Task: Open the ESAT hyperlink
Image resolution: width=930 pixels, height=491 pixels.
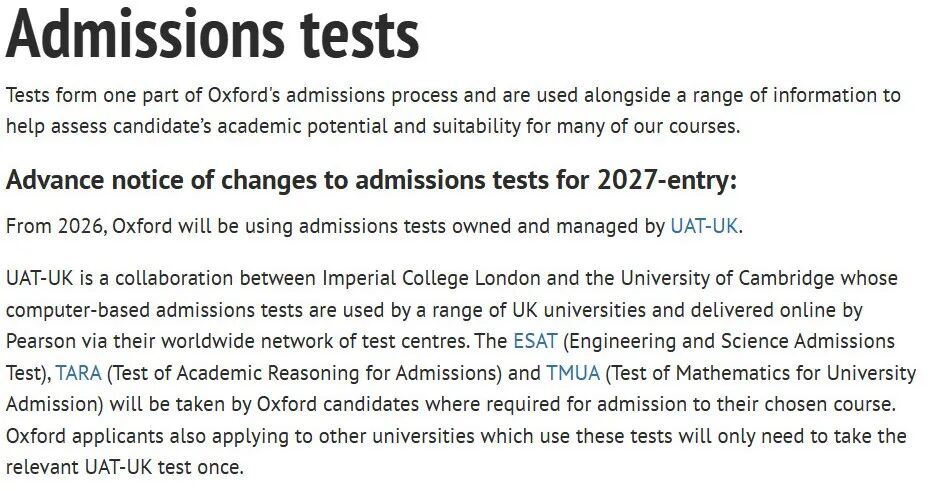Action: (535, 341)
